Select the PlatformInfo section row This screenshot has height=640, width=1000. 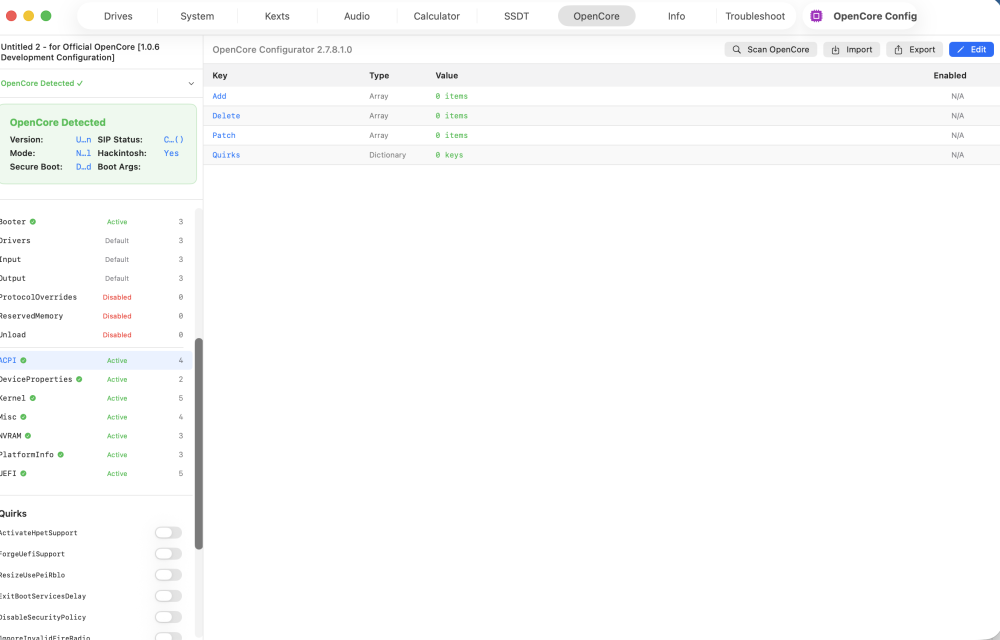[x=94, y=455]
